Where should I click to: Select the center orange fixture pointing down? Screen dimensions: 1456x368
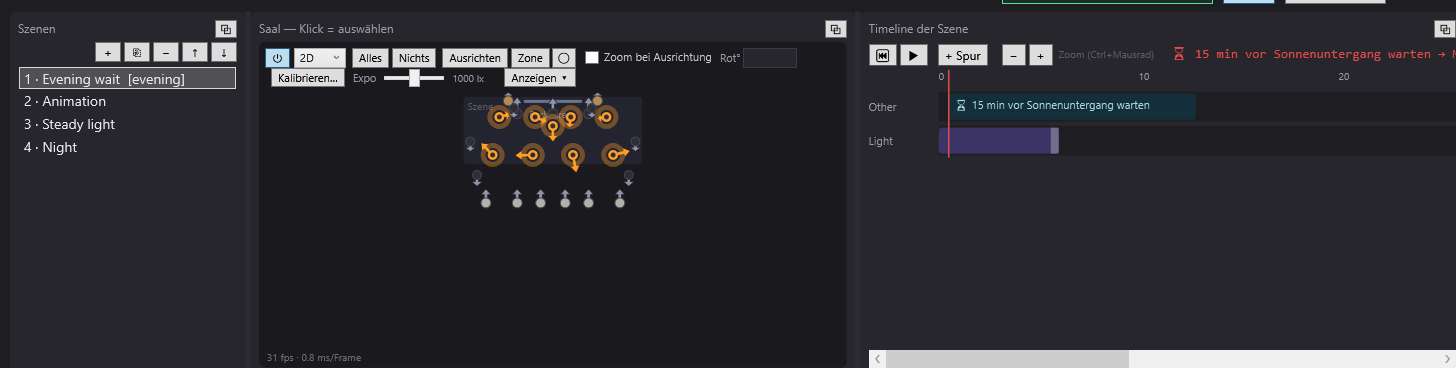coord(552,126)
